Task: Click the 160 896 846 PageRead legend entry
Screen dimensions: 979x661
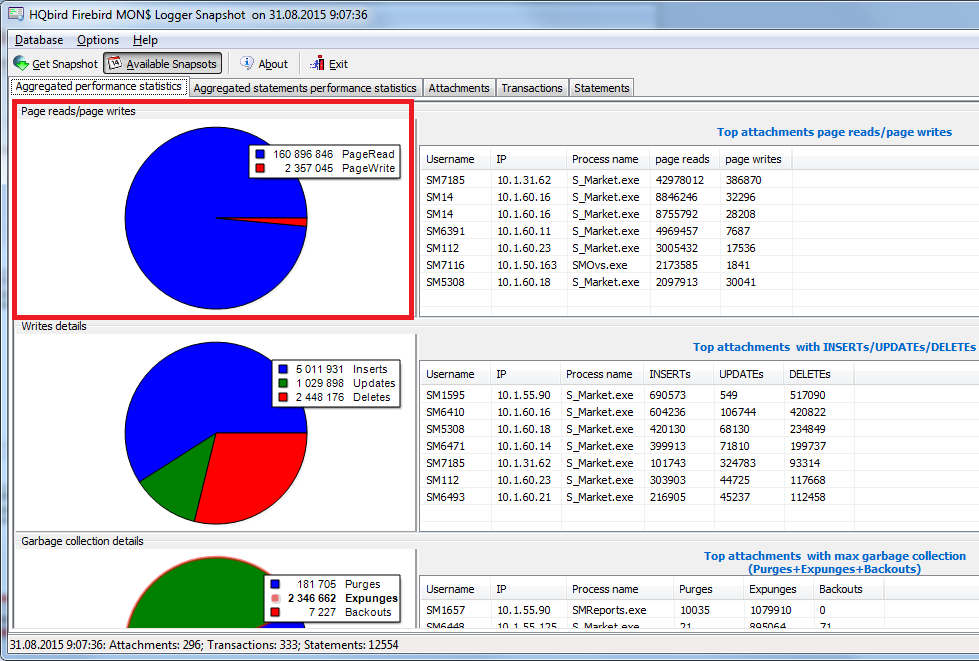Action: pyautogui.click(x=325, y=154)
